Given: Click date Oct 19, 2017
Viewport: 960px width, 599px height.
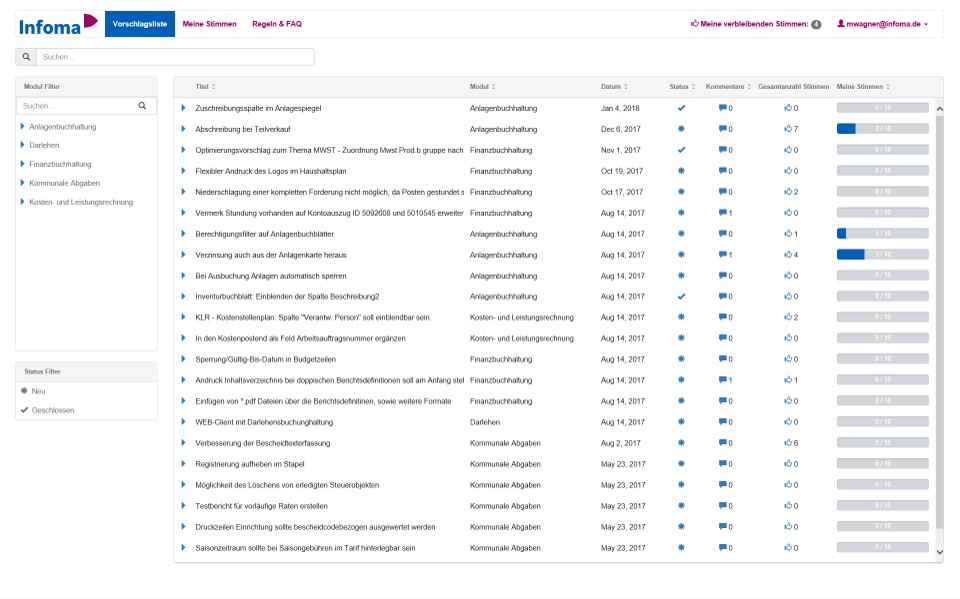Looking at the screenshot, I should pyautogui.click(x=621, y=171).
